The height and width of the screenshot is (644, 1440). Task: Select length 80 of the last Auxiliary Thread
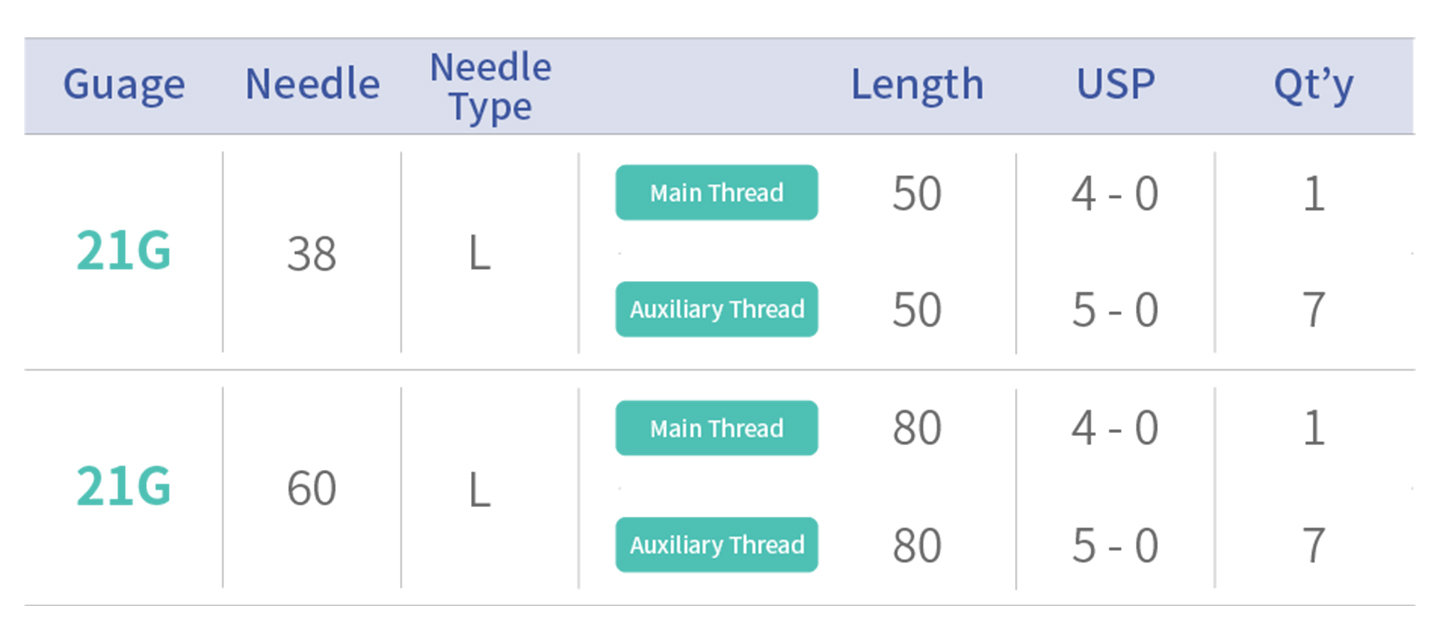coord(917,545)
